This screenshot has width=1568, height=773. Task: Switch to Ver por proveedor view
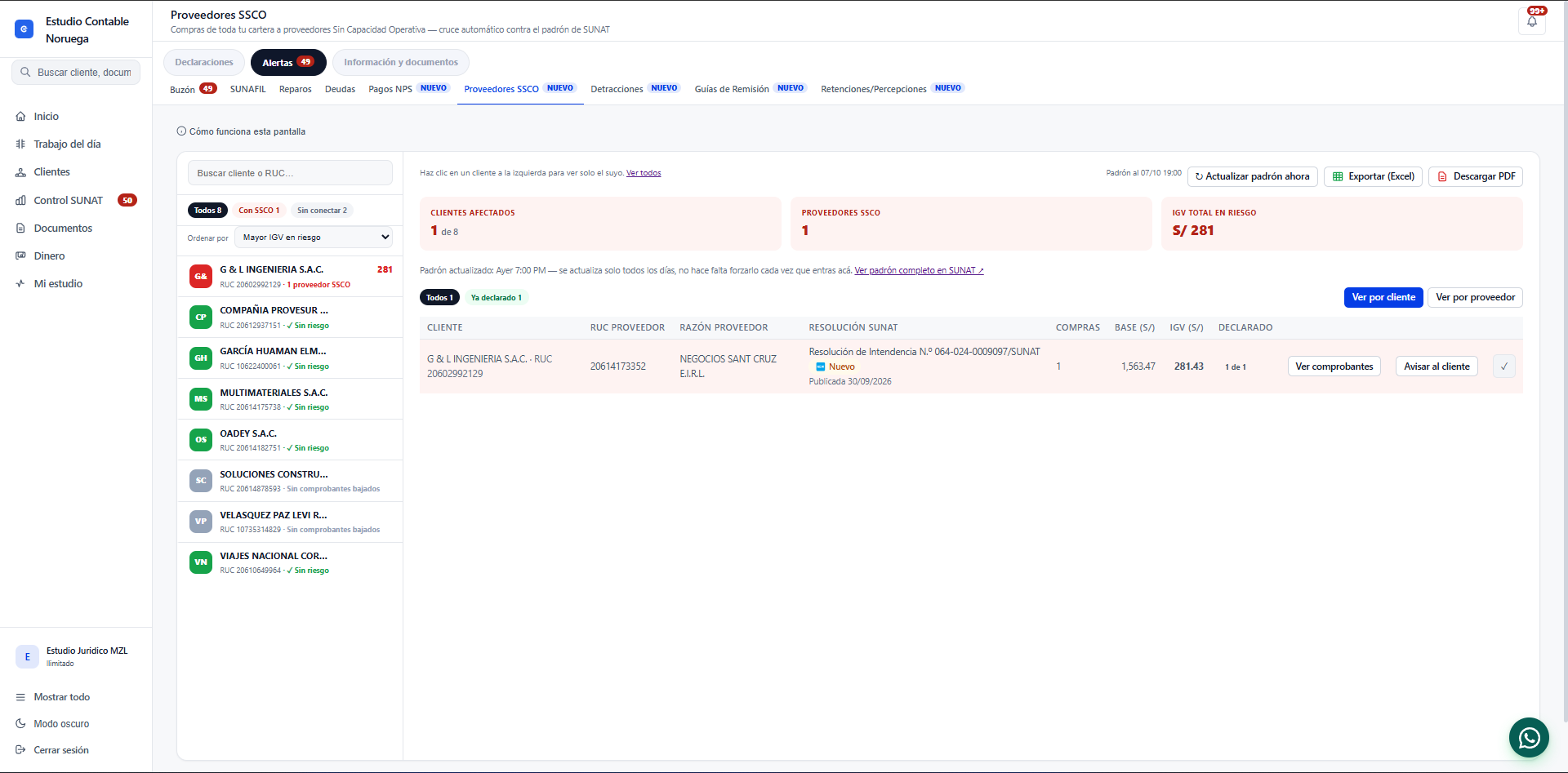[1475, 297]
